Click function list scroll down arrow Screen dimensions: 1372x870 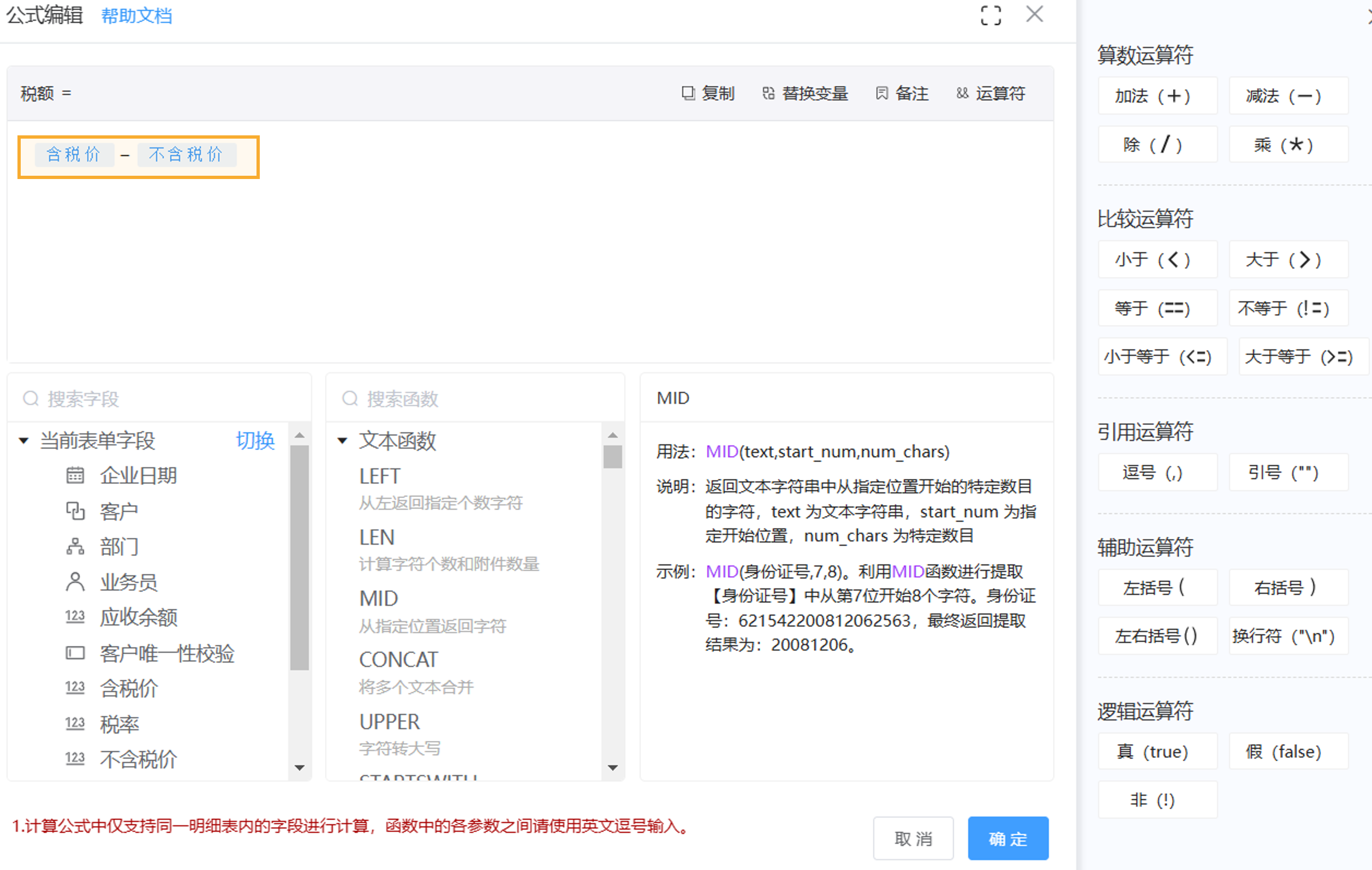pos(613,767)
